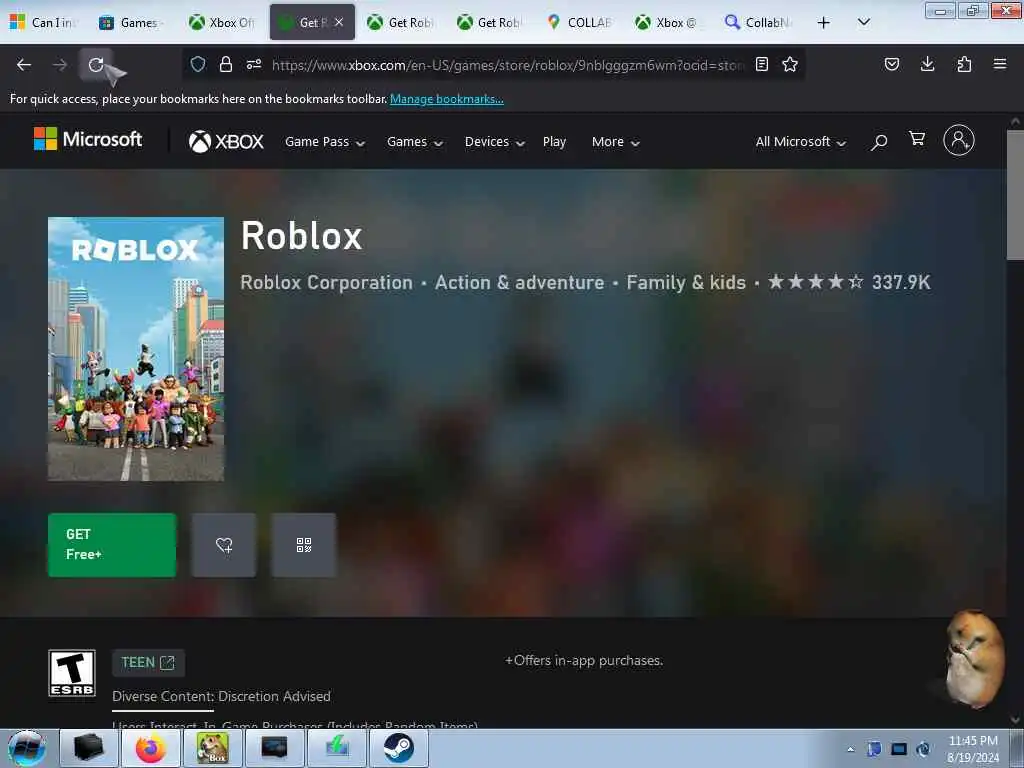Save page to Pocket icon

coord(892,64)
